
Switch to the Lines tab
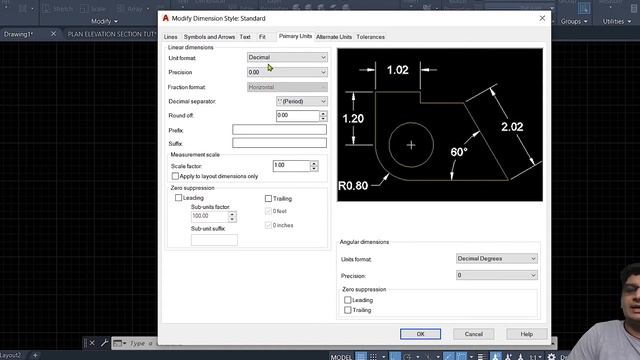point(171,37)
